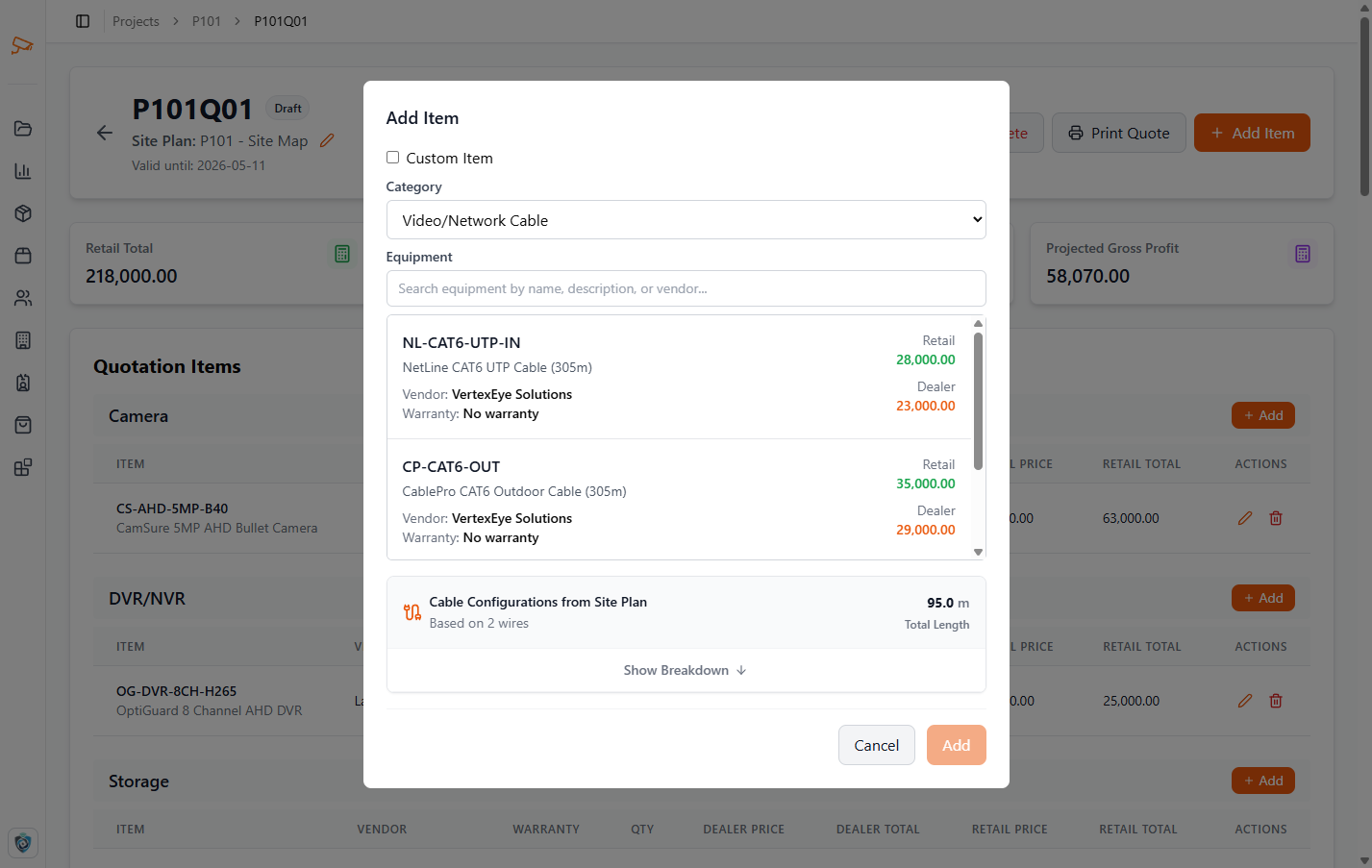Viewport: 1372px width, 868px height.
Task: Click the P101Q01 breadcrumb
Action: (x=281, y=21)
